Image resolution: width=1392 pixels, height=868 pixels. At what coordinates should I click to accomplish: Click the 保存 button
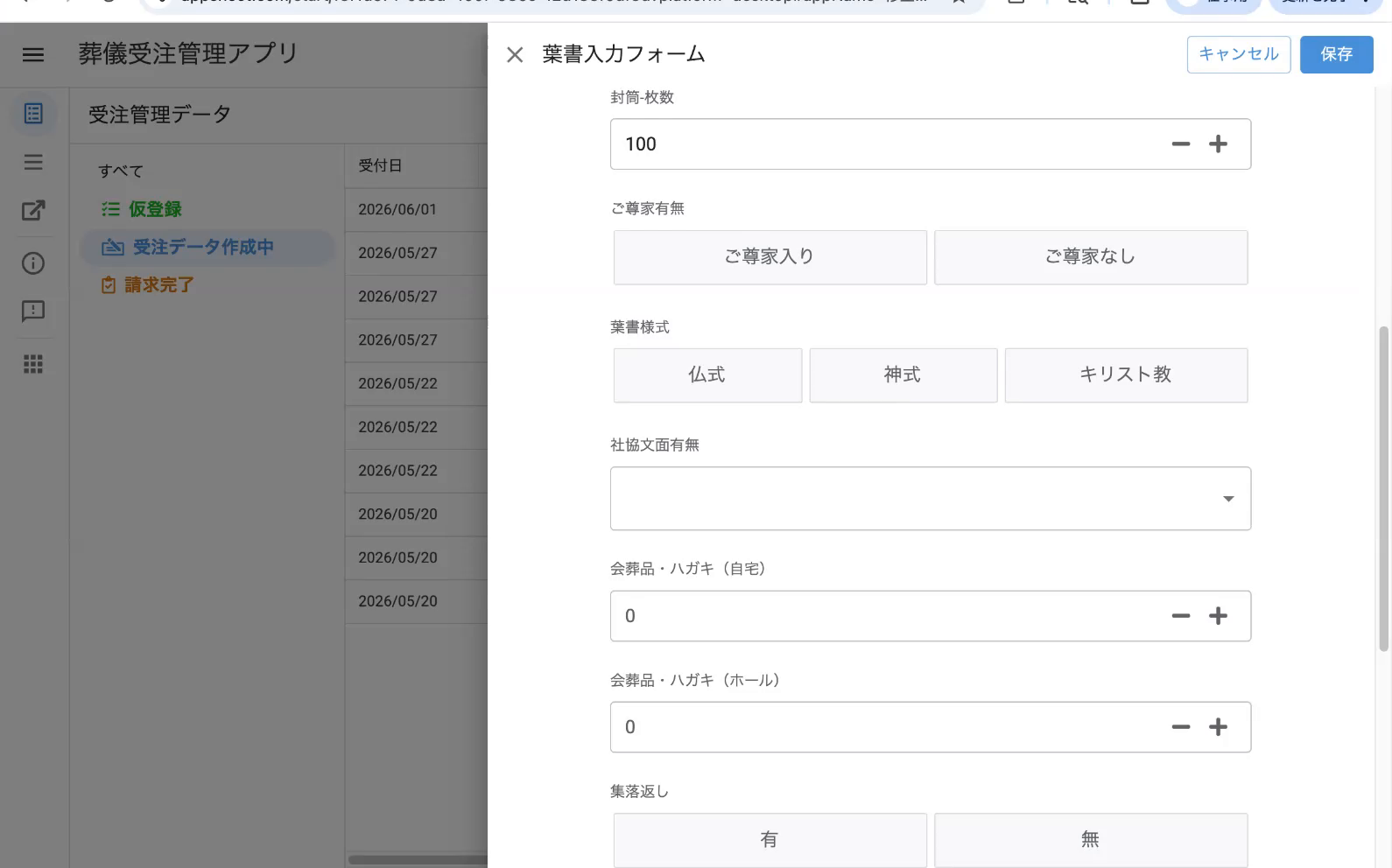1336,54
